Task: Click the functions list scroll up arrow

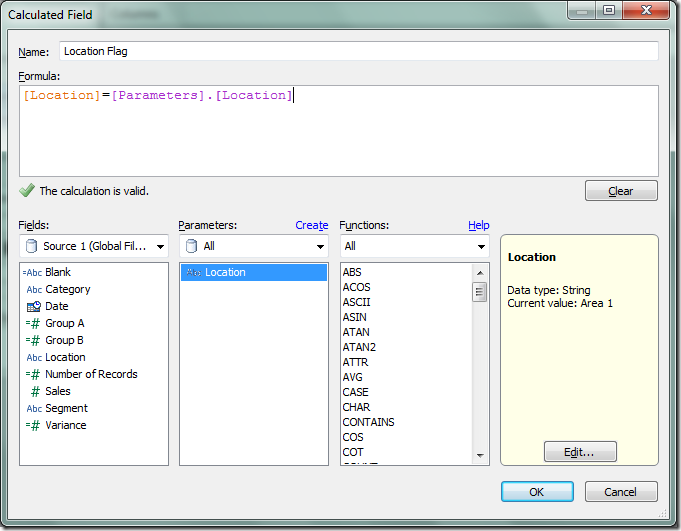Action: pos(480,273)
